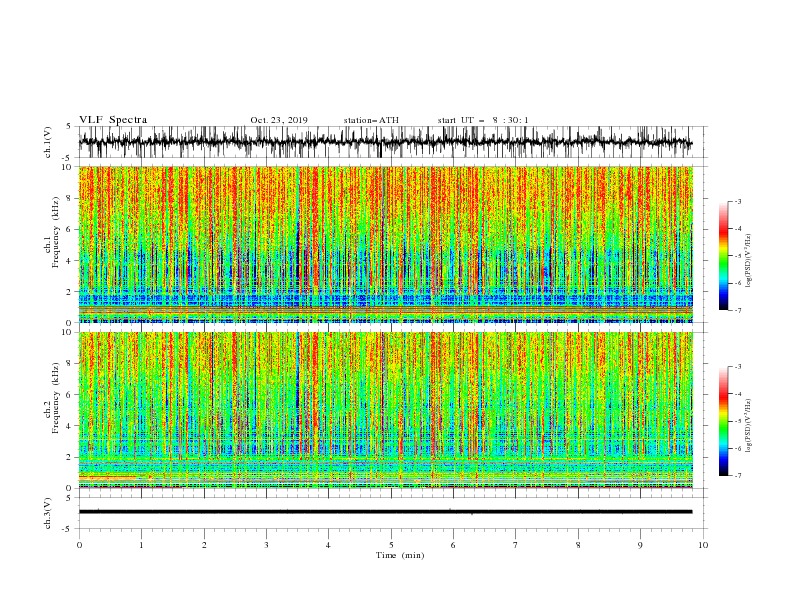This screenshot has height=612, width=792.
Task: Click the "8" tick on the time axis
Action: 578,545
